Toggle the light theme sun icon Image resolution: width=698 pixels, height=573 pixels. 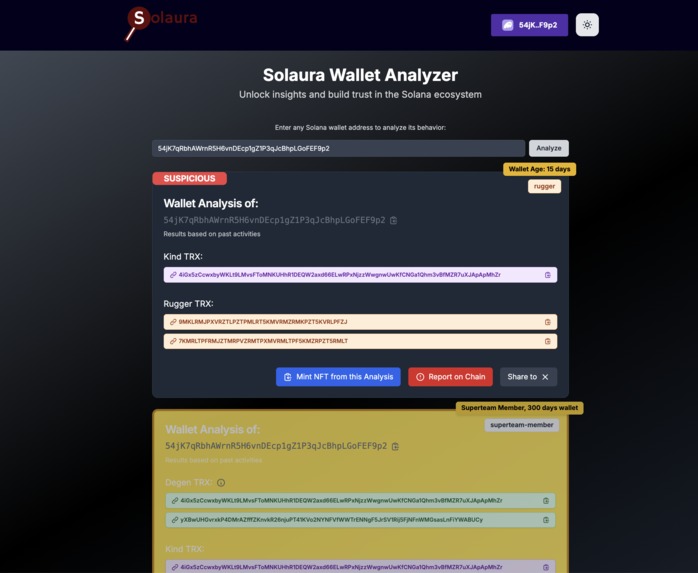point(587,25)
